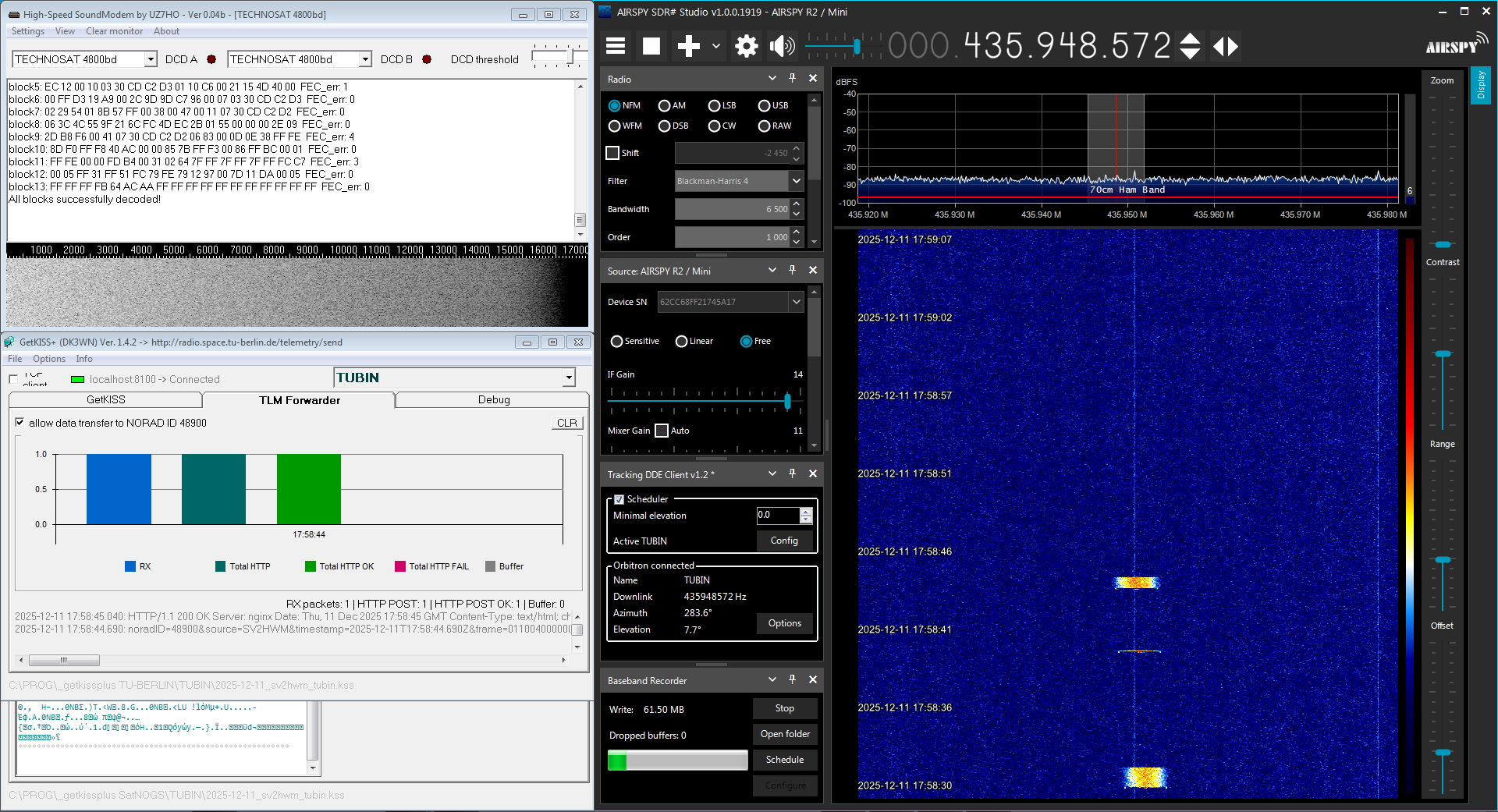
Task: Pin the Radio panel with the pushpin icon
Action: pyautogui.click(x=792, y=78)
